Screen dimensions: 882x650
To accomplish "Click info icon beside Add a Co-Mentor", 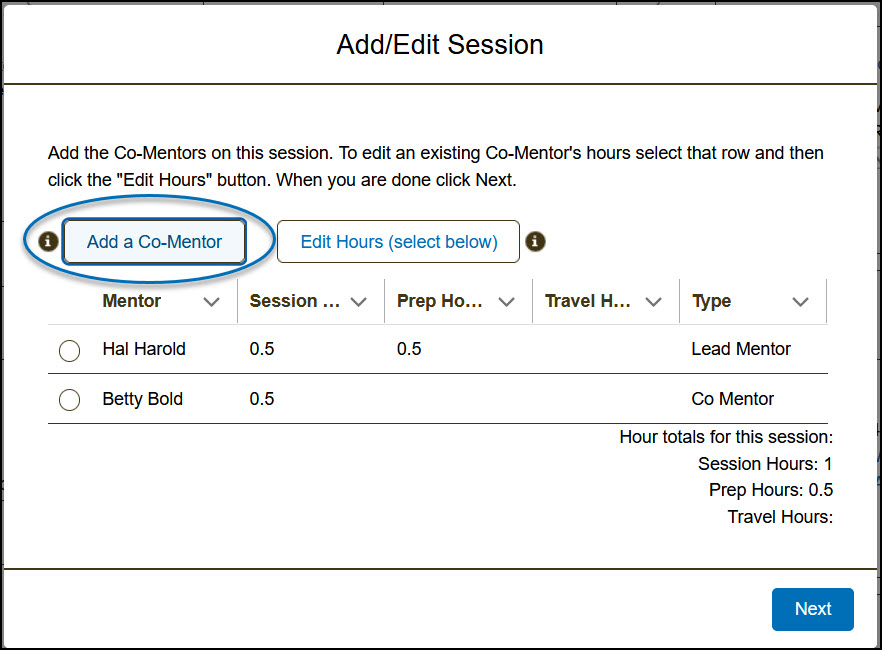I will coord(47,242).
